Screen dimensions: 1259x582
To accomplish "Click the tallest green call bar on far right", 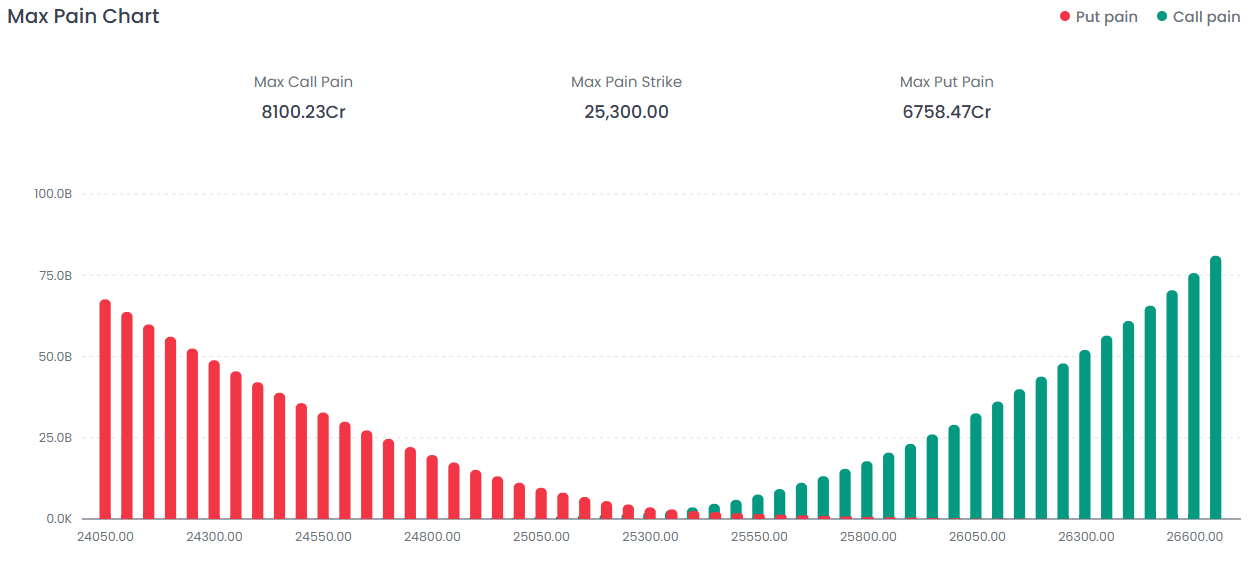I will [1215, 390].
